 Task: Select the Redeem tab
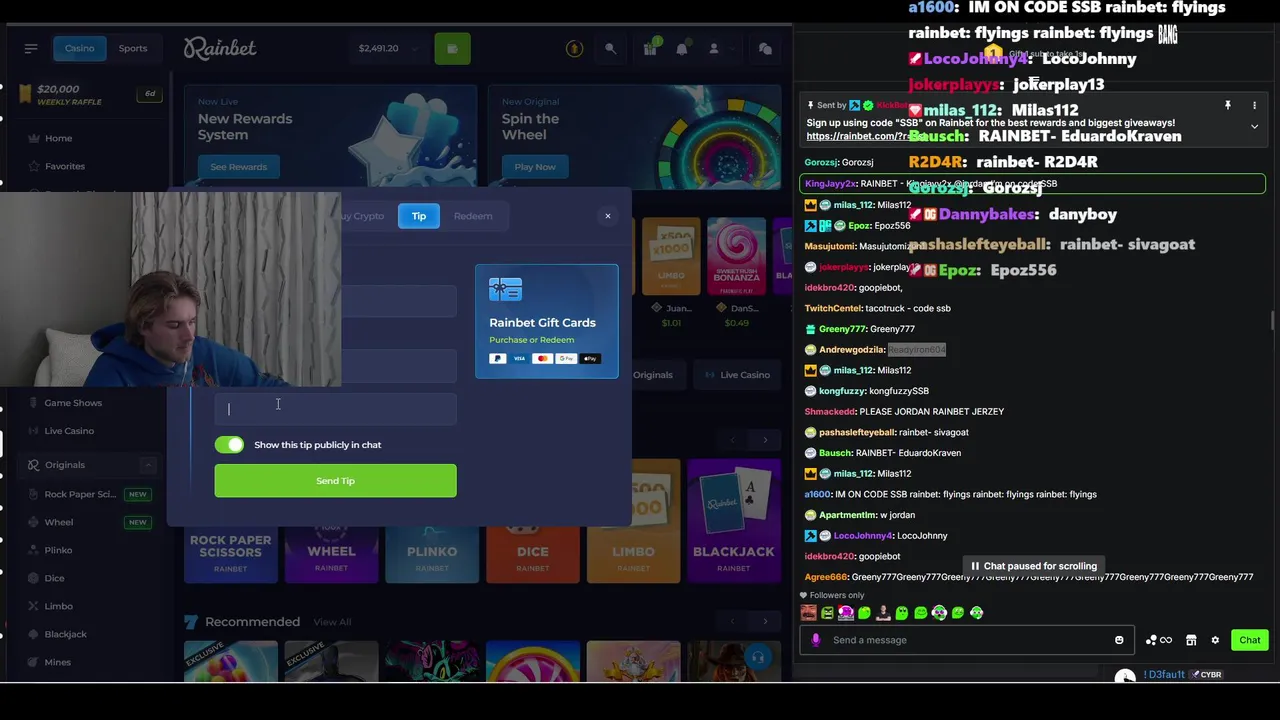pyautogui.click(x=473, y=216)
